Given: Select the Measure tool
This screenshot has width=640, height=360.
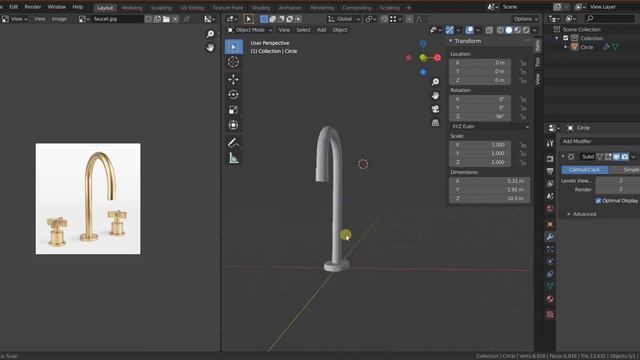Looking at the screenshot, I should click(x=233, y=158).
